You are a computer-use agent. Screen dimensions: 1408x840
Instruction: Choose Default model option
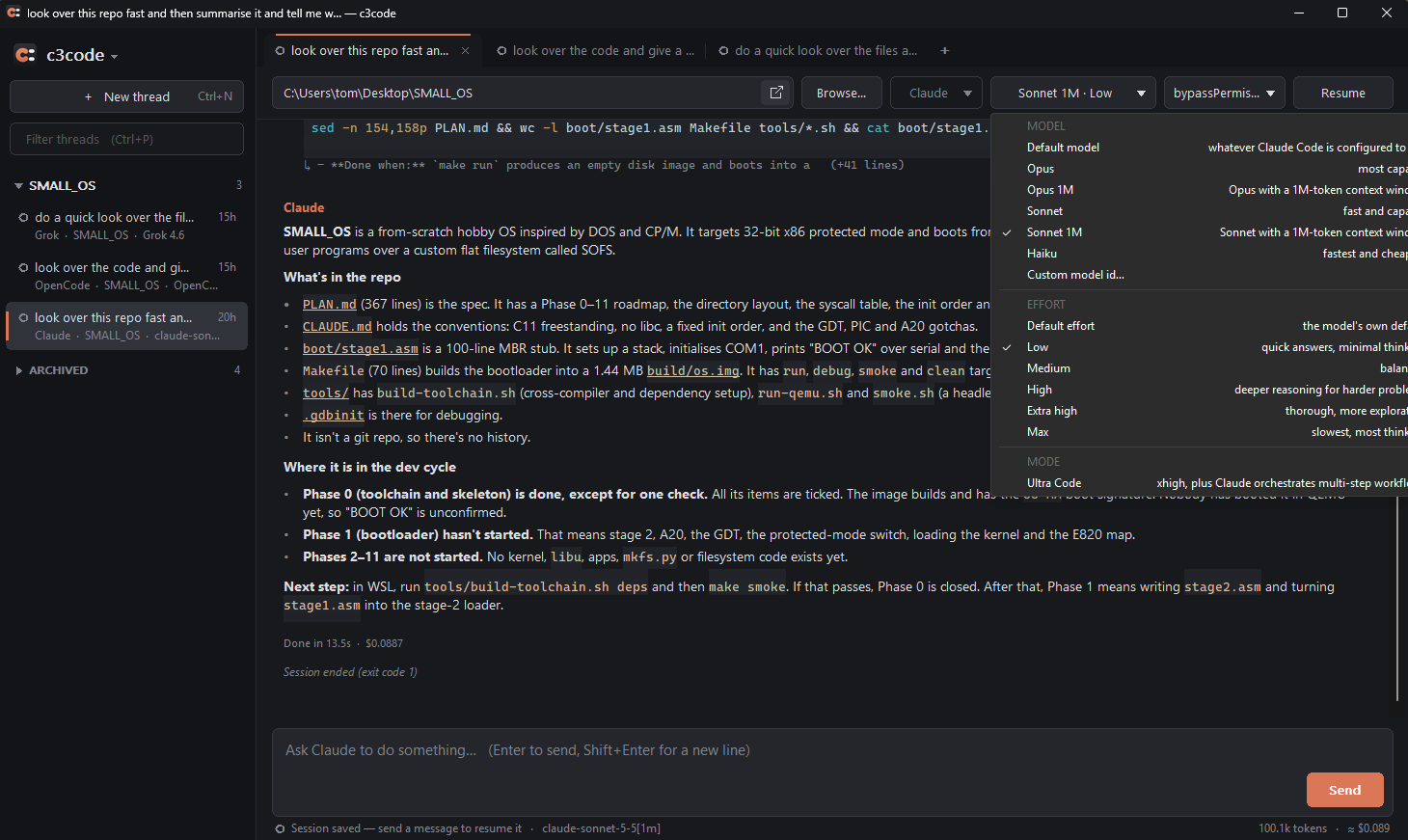(1200, 148)
